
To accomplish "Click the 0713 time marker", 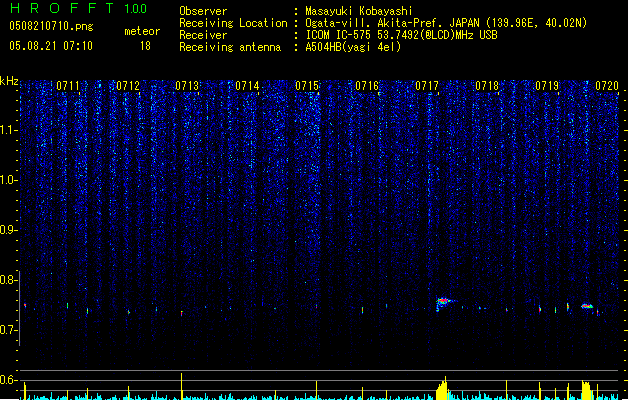I will pos(187,86).
